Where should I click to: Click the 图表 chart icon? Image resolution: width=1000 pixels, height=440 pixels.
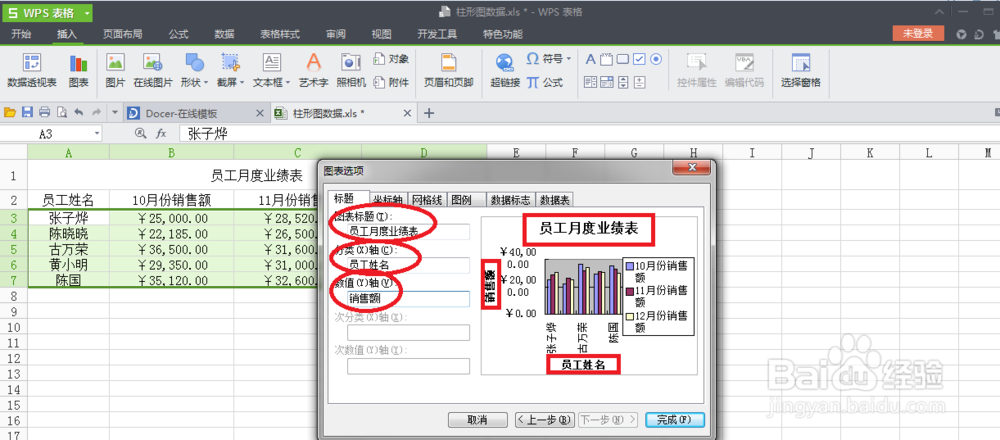(x=78, y=70)
